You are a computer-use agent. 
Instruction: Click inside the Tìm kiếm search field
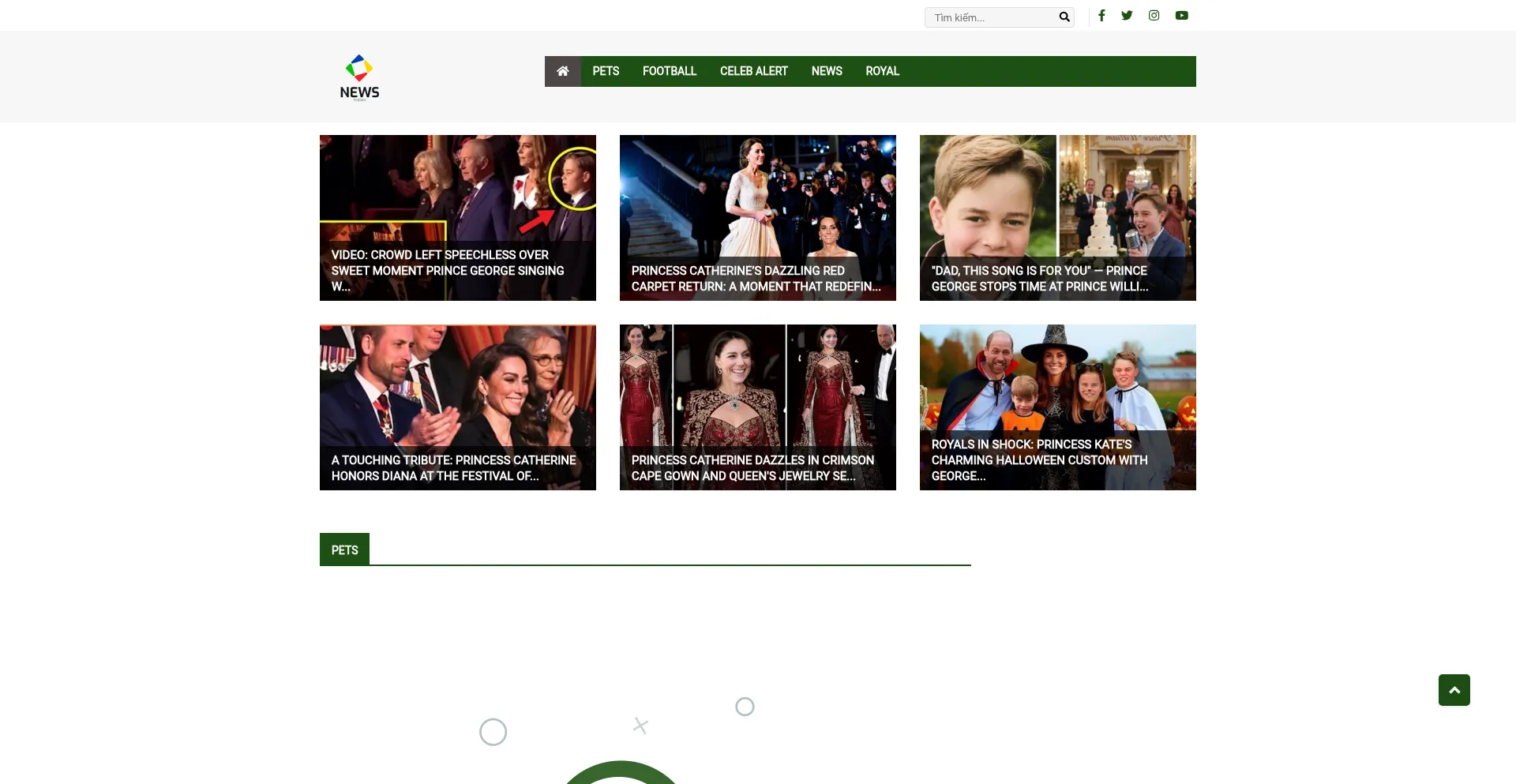pos(992,17)
